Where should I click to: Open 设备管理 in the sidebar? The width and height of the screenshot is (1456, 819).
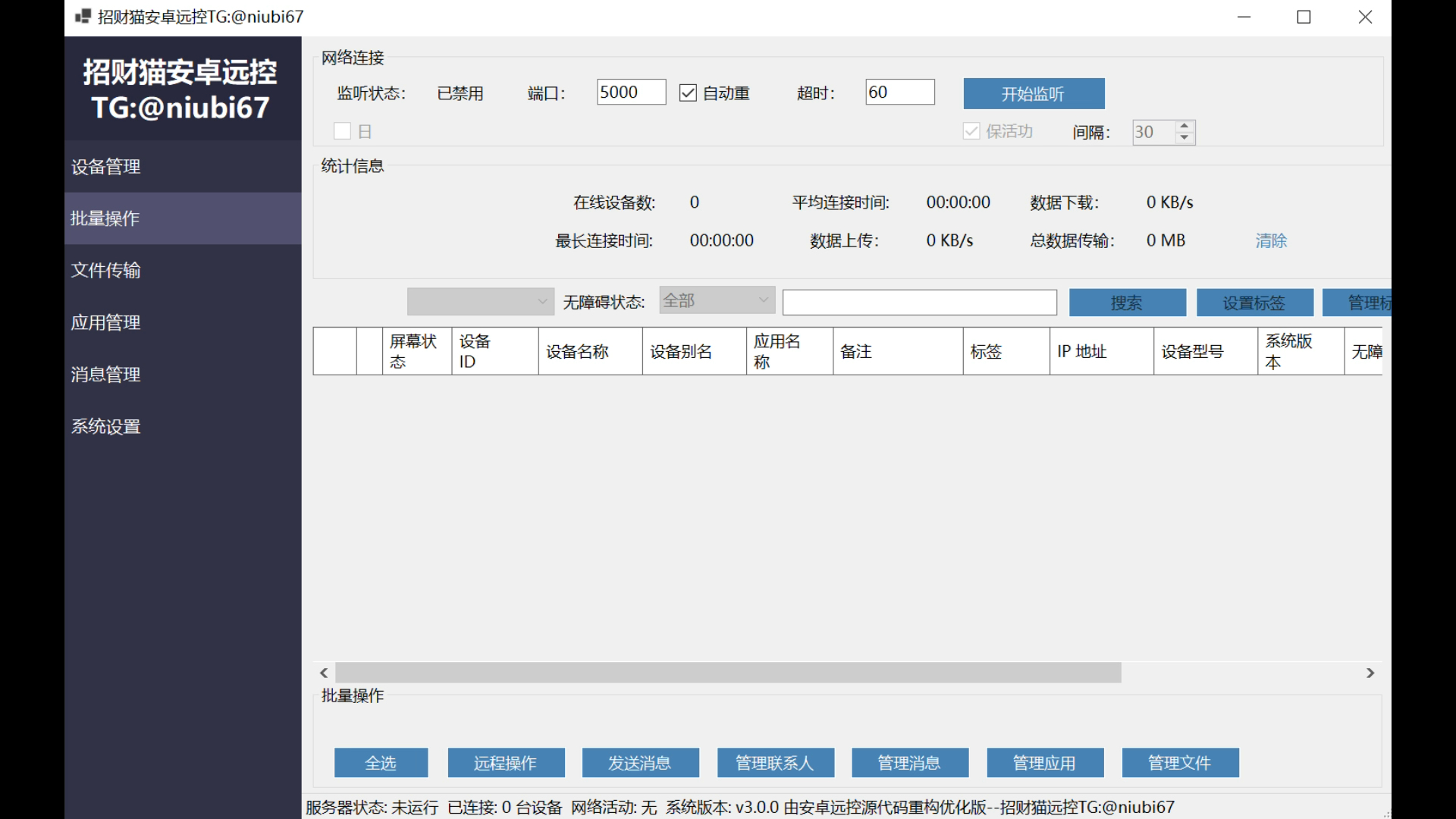pyautogui.click(x=183, y=166)
